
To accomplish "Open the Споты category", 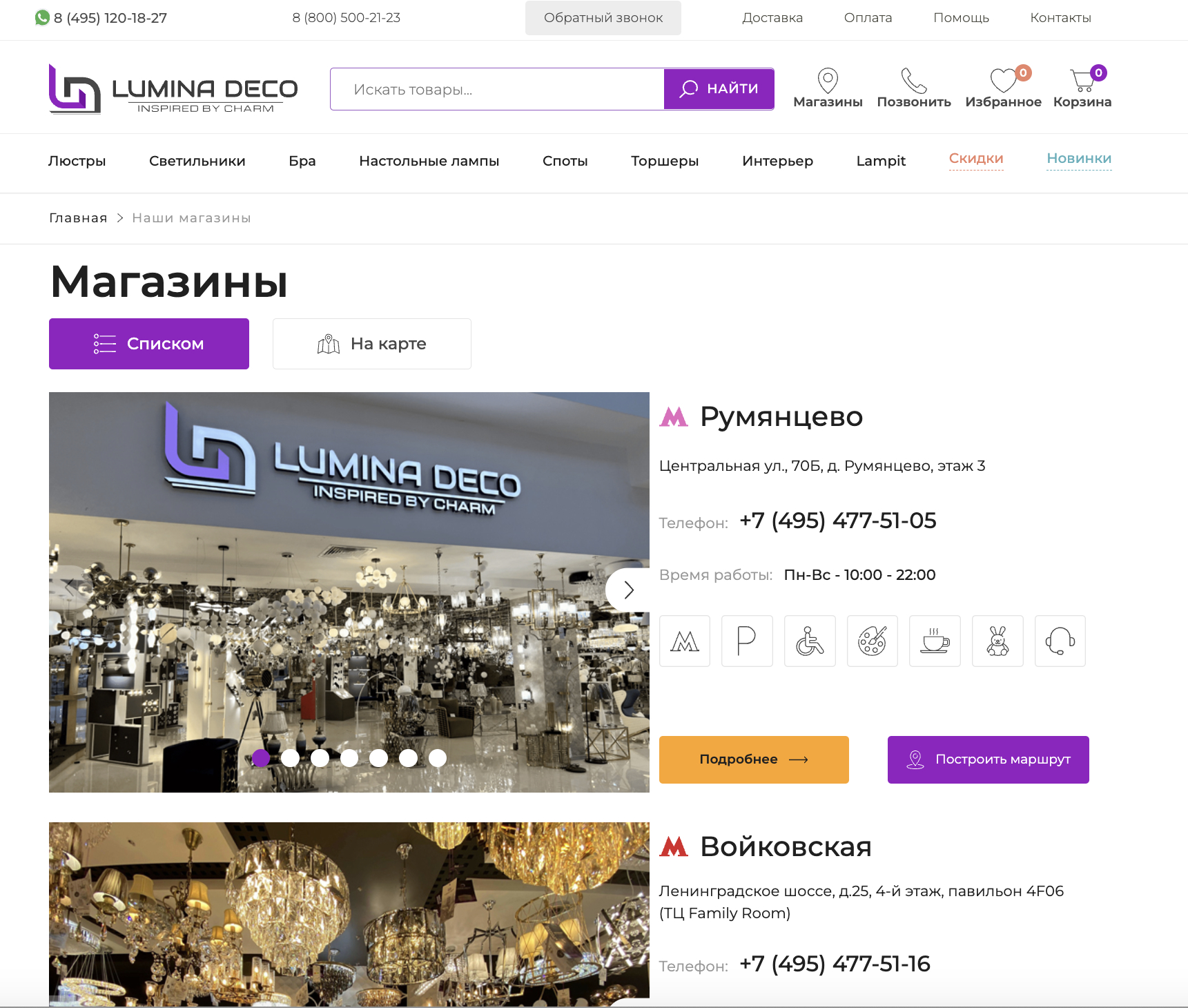I will (565, 161).
